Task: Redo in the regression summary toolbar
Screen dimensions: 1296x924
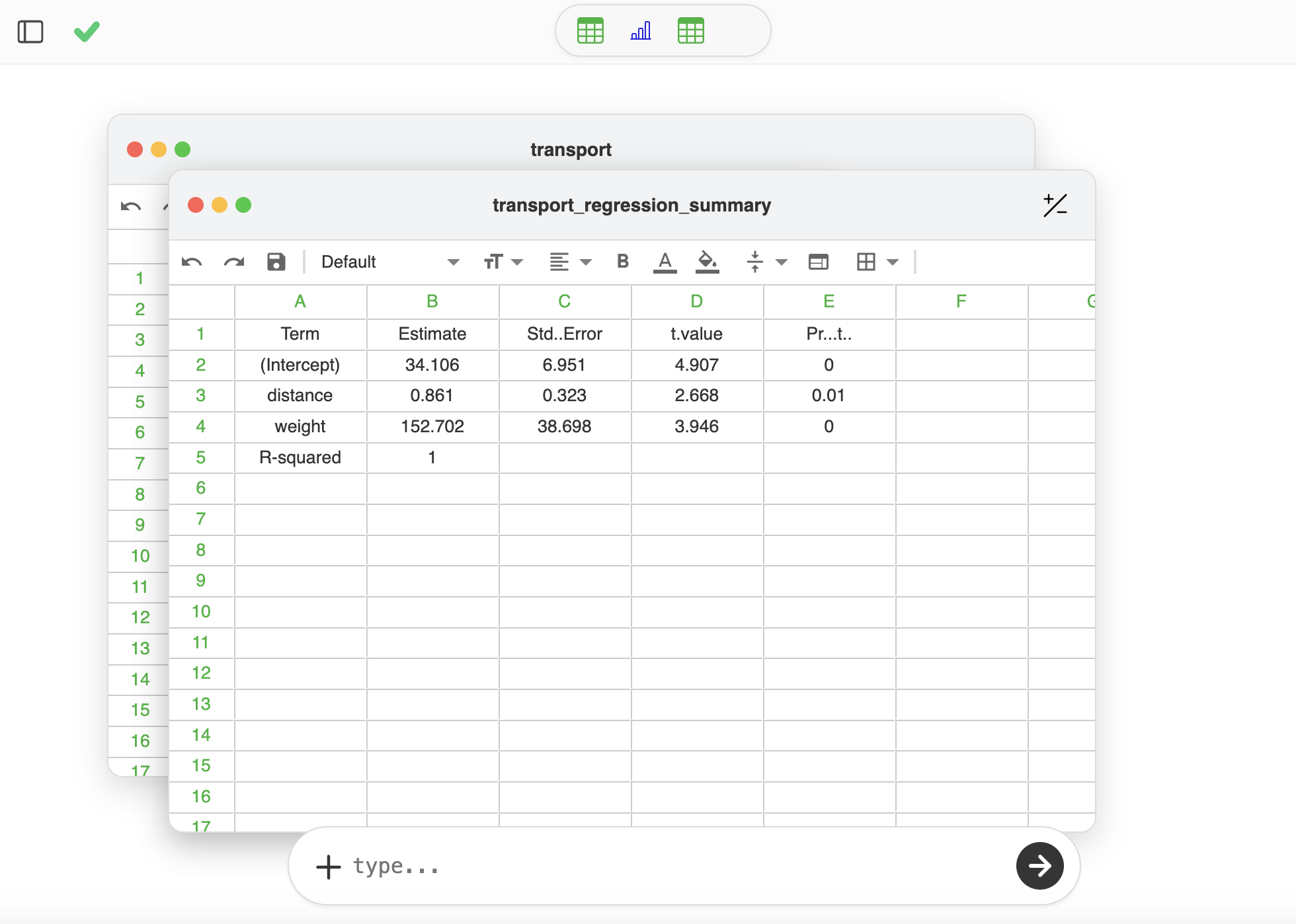Action: [x=234, y=262]
